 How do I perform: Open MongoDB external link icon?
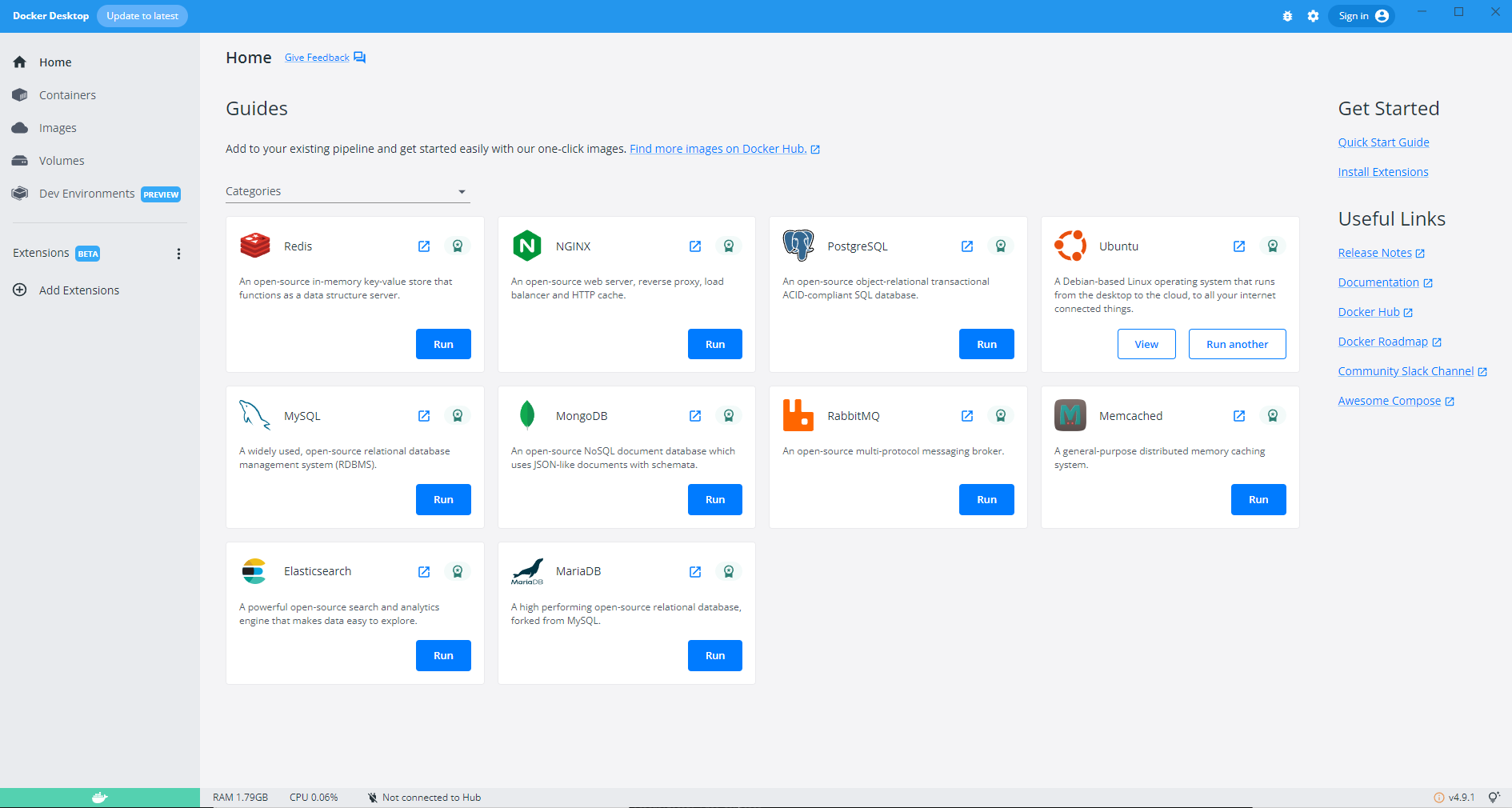pos(695,416)
